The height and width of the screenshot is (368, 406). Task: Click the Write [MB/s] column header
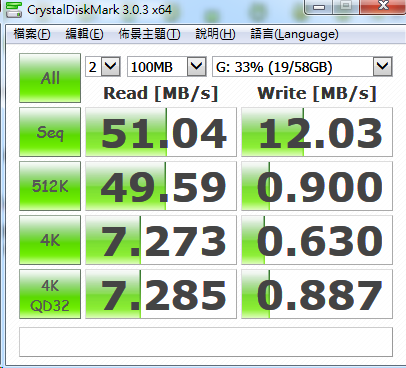[317, 93]
